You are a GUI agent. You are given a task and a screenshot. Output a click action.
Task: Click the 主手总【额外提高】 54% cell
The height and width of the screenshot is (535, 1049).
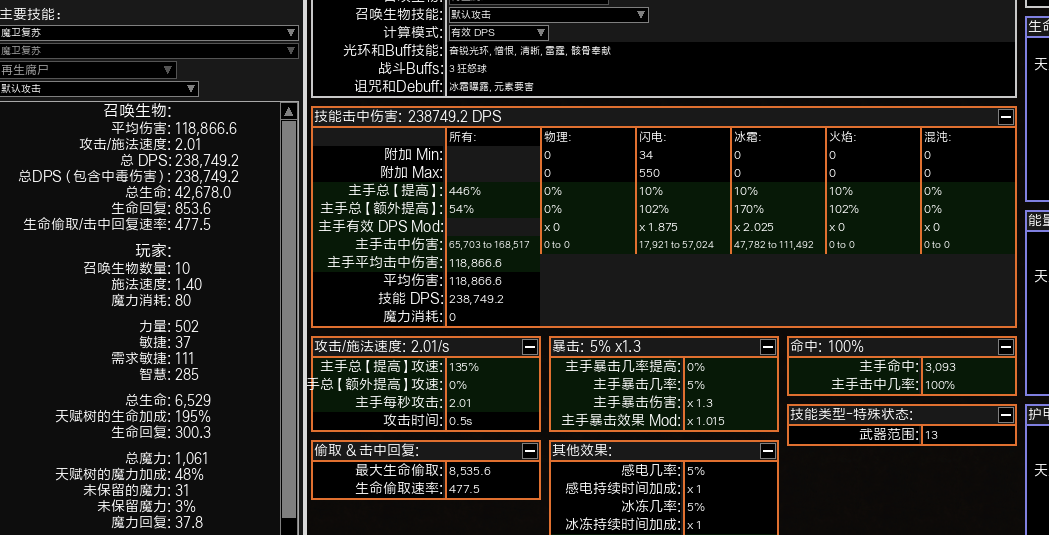click(x=493, y=209)
